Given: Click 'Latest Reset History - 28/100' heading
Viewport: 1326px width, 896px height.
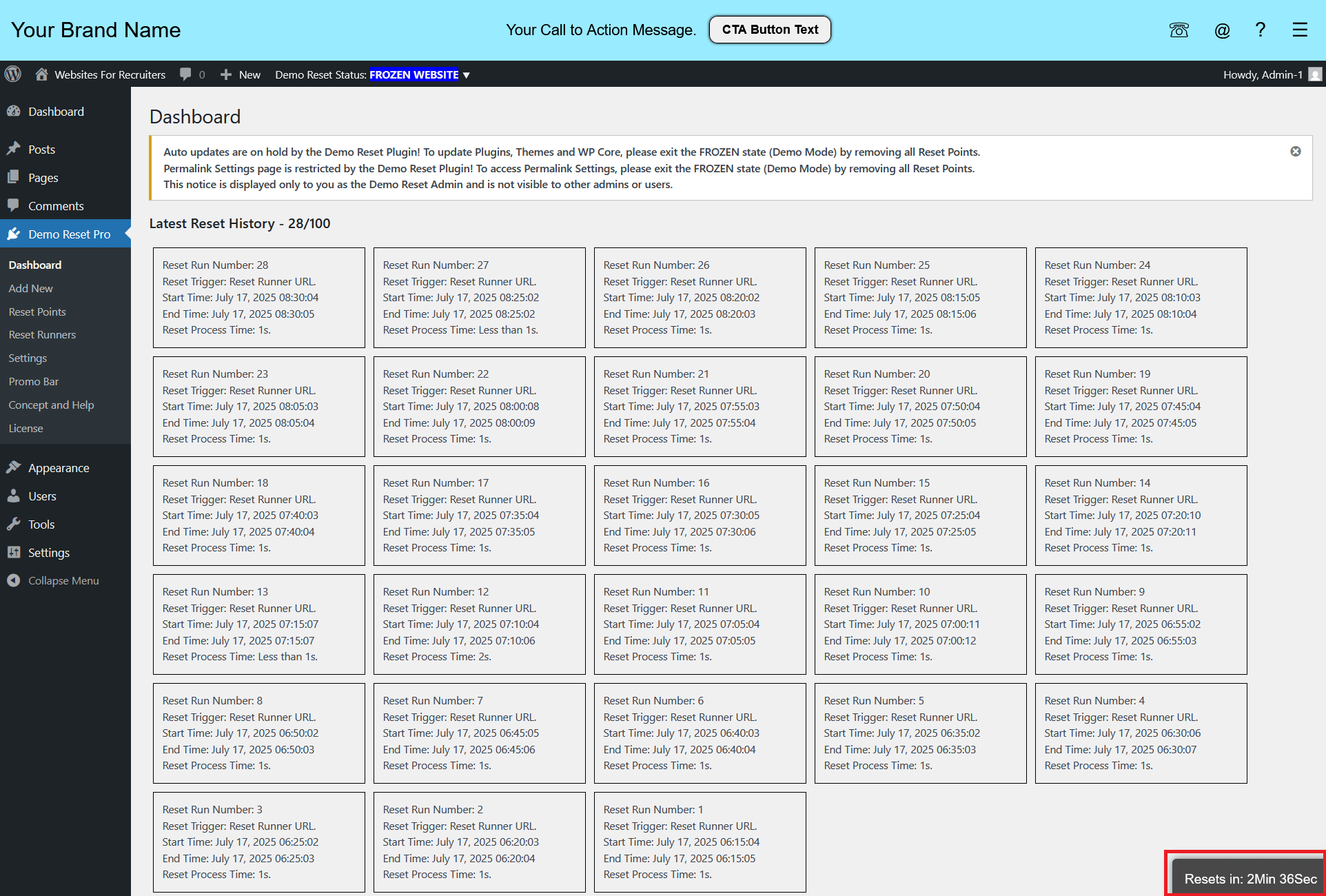Looking at the screenshot, I should tap(240, 223).
